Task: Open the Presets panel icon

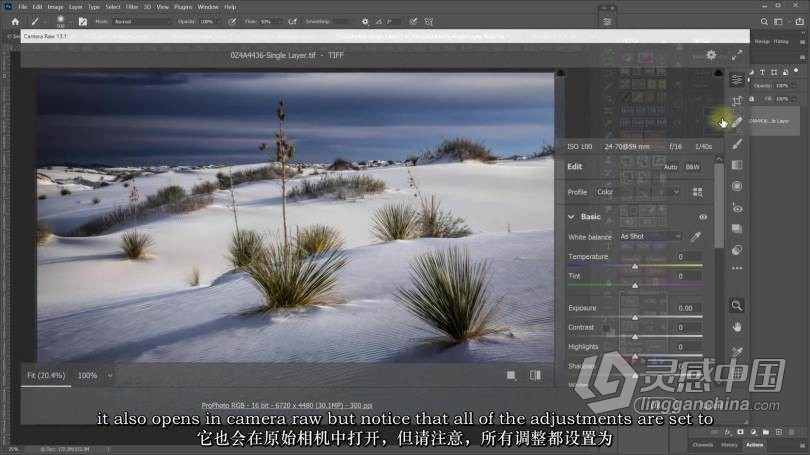Action: [737, 250]
